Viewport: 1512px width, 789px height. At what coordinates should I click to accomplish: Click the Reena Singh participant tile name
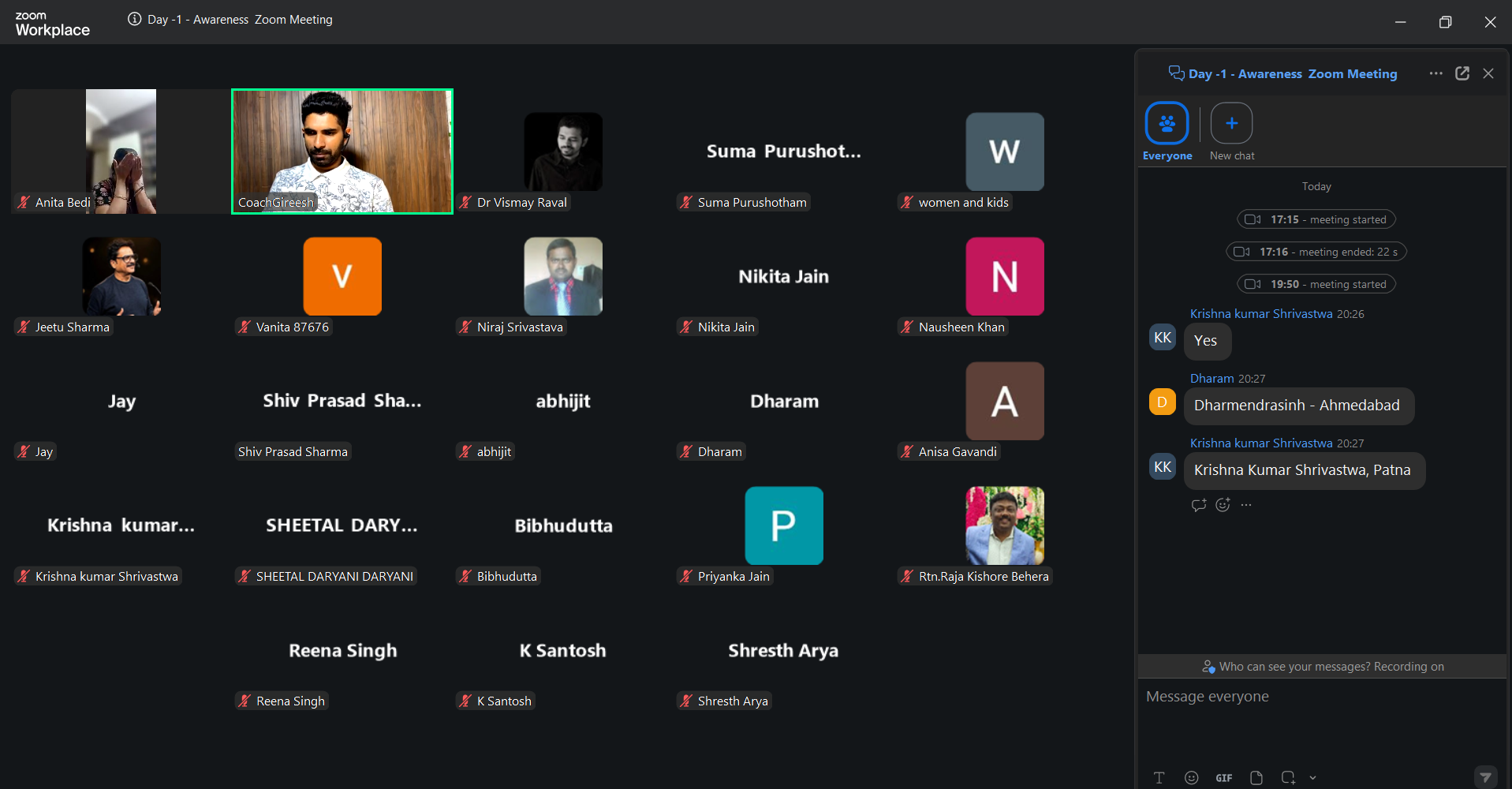click(343, 651)
